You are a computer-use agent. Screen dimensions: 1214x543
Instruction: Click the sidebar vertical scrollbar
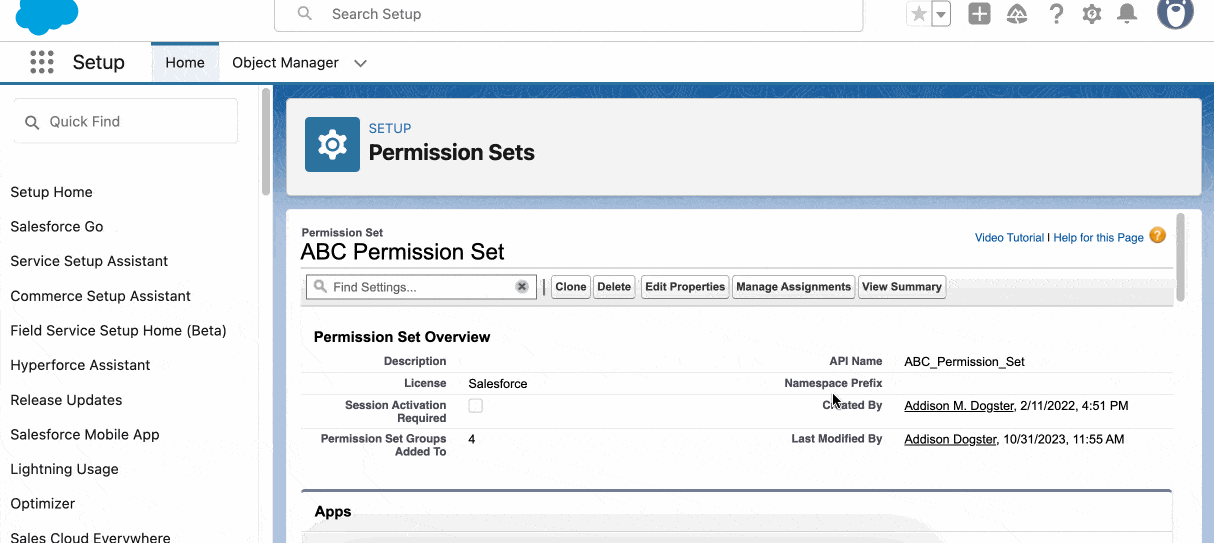[265, 141]
